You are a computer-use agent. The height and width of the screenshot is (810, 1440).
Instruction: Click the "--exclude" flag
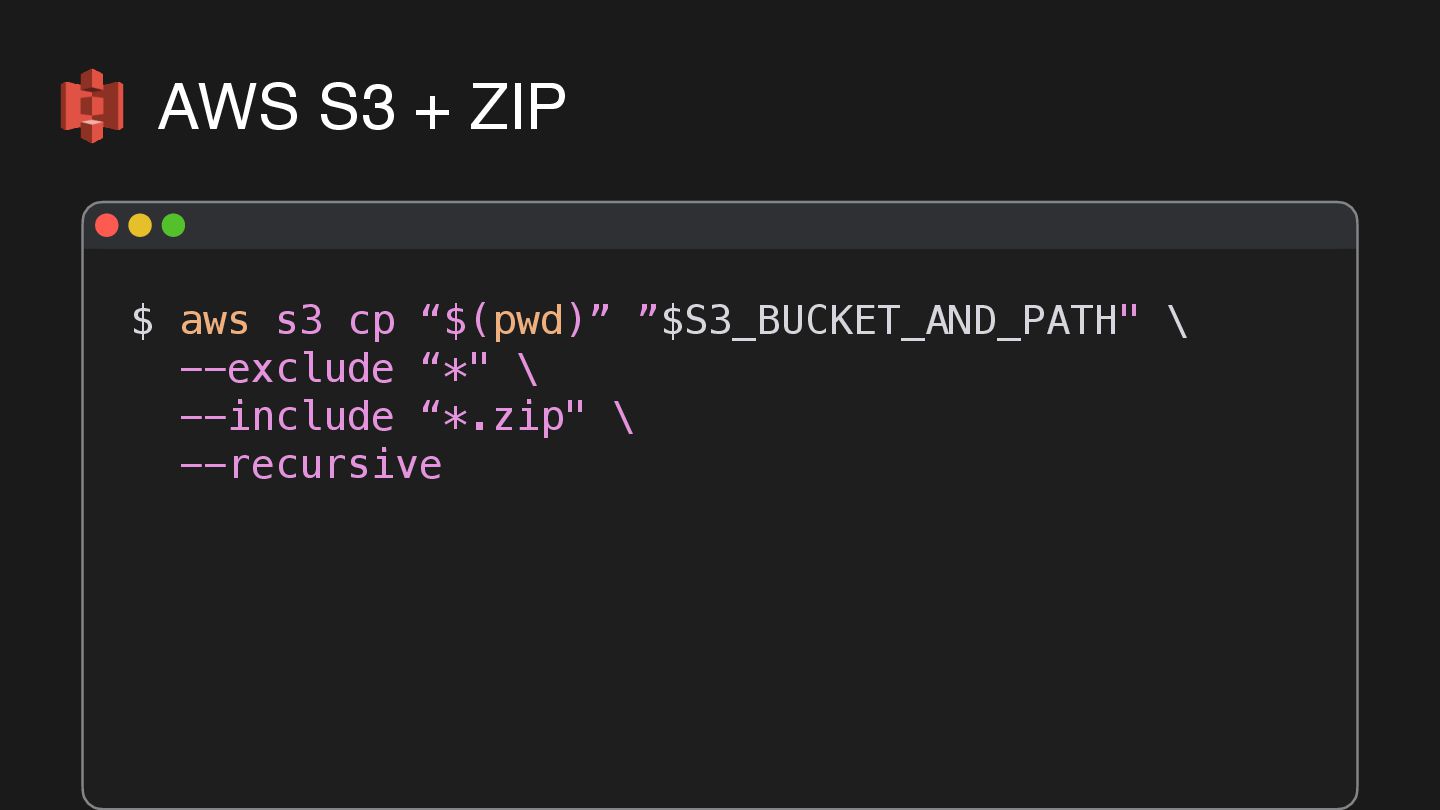point(287,369)
